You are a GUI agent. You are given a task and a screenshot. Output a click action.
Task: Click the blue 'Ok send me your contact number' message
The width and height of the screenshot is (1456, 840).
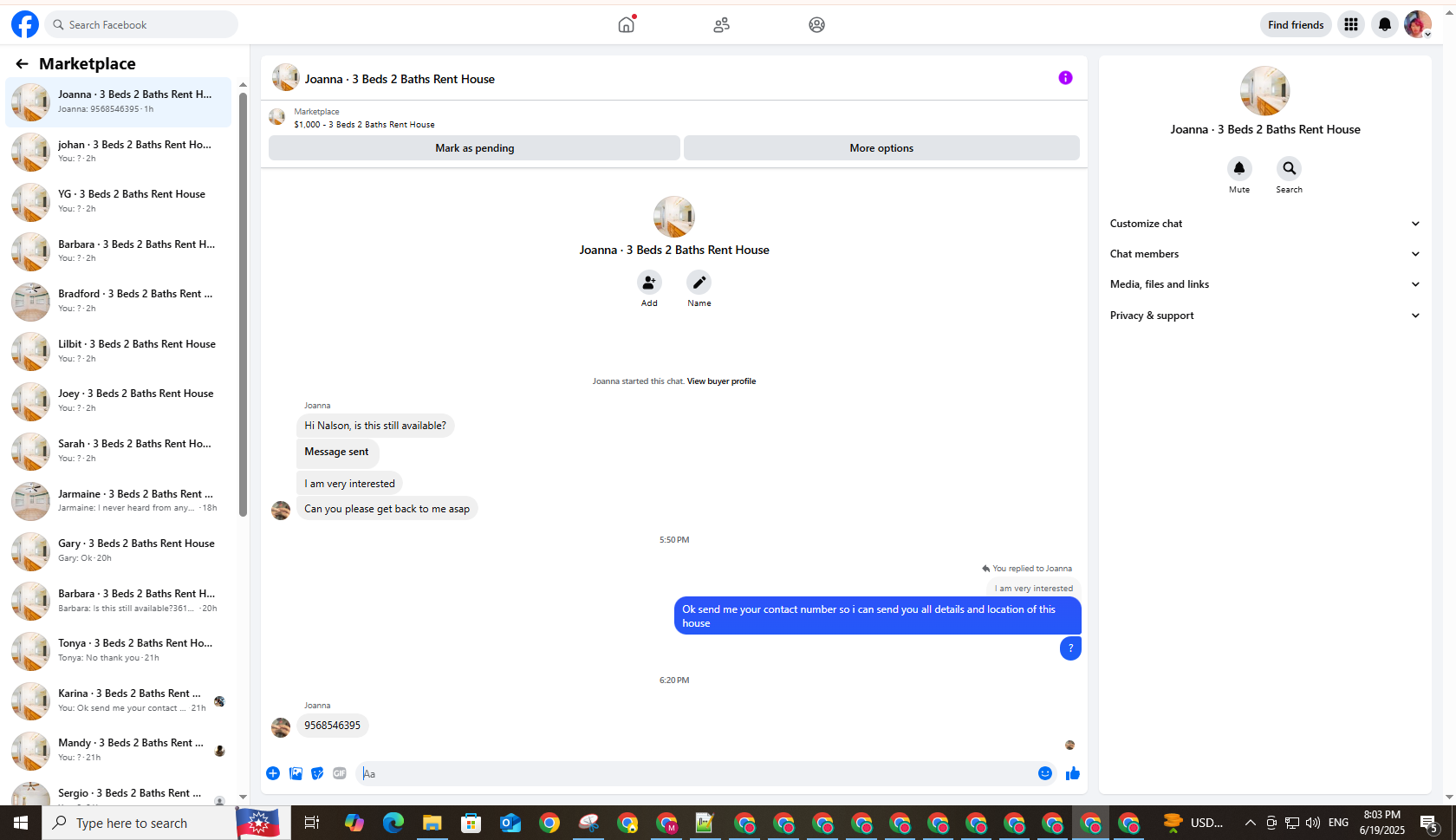click(x=877, y=616)
